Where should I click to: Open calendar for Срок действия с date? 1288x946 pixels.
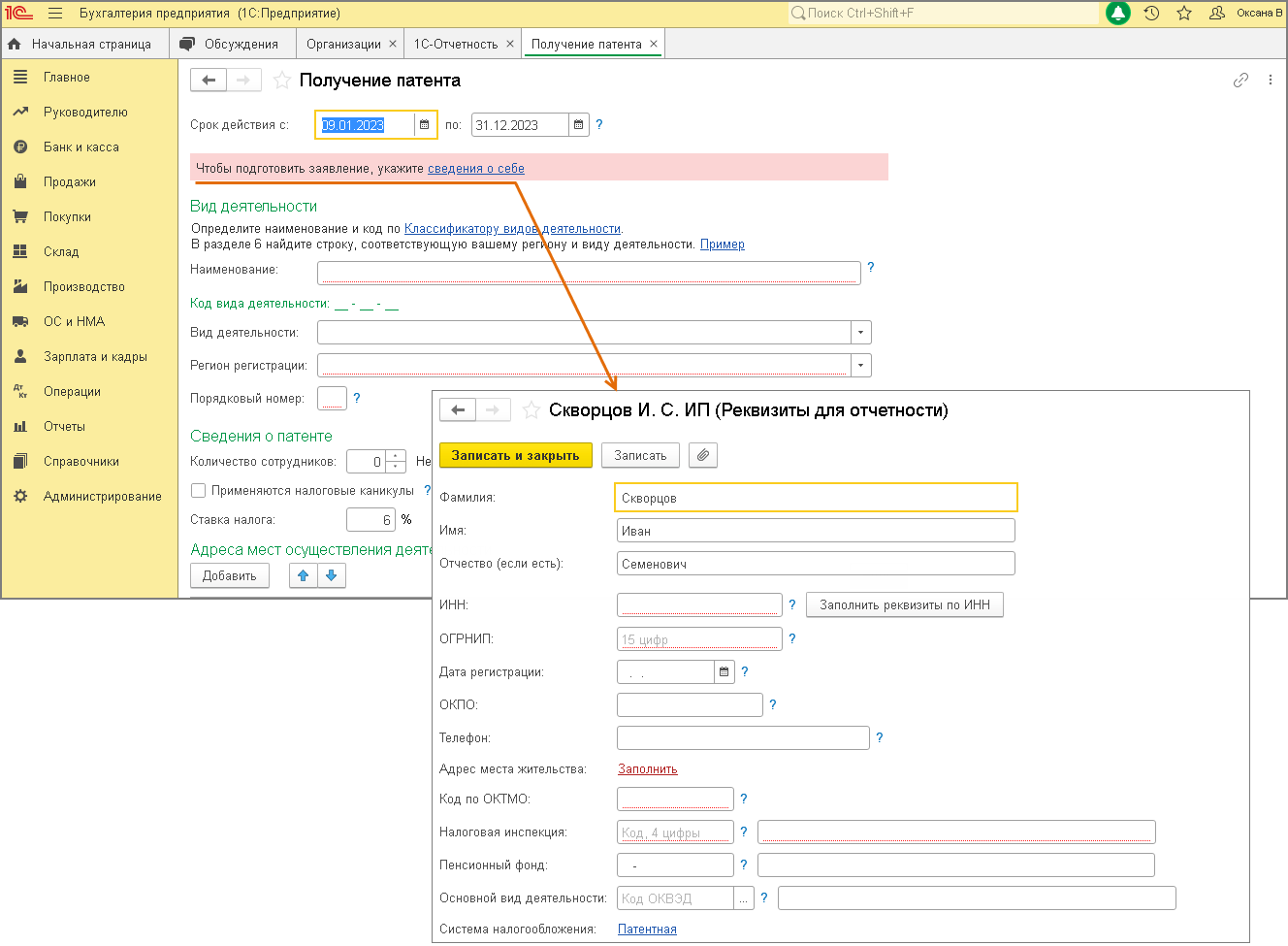coord(425,125)
